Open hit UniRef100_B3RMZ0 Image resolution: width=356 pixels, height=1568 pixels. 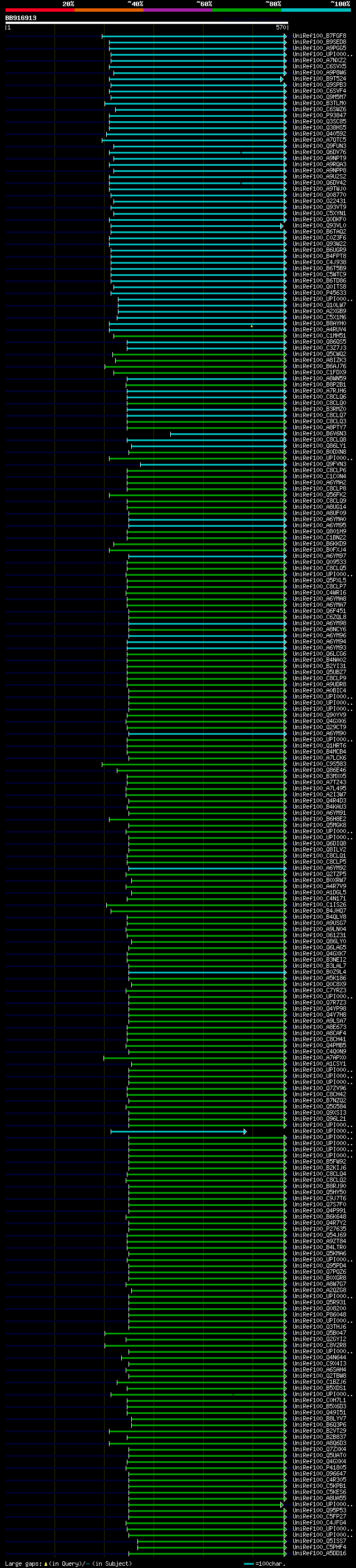(x=319, y=409)
